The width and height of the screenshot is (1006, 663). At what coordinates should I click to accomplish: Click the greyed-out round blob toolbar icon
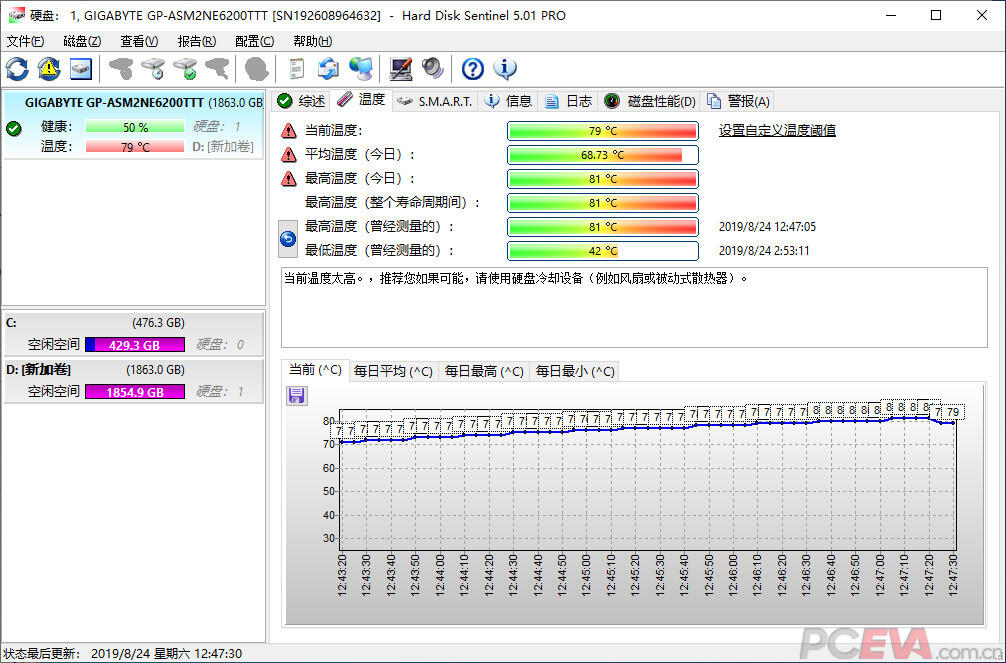(x=257, y=69)
